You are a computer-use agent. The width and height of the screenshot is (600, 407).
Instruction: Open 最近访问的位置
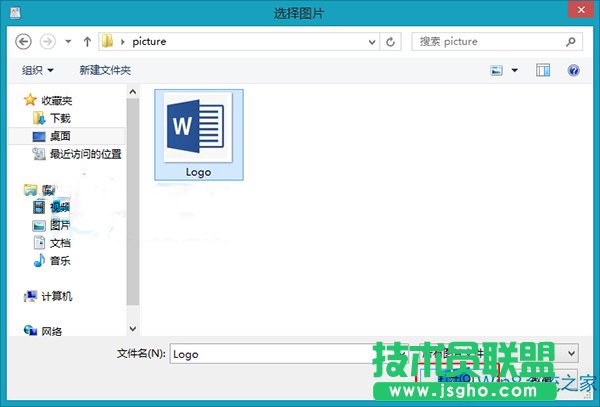tap(85, 154)
